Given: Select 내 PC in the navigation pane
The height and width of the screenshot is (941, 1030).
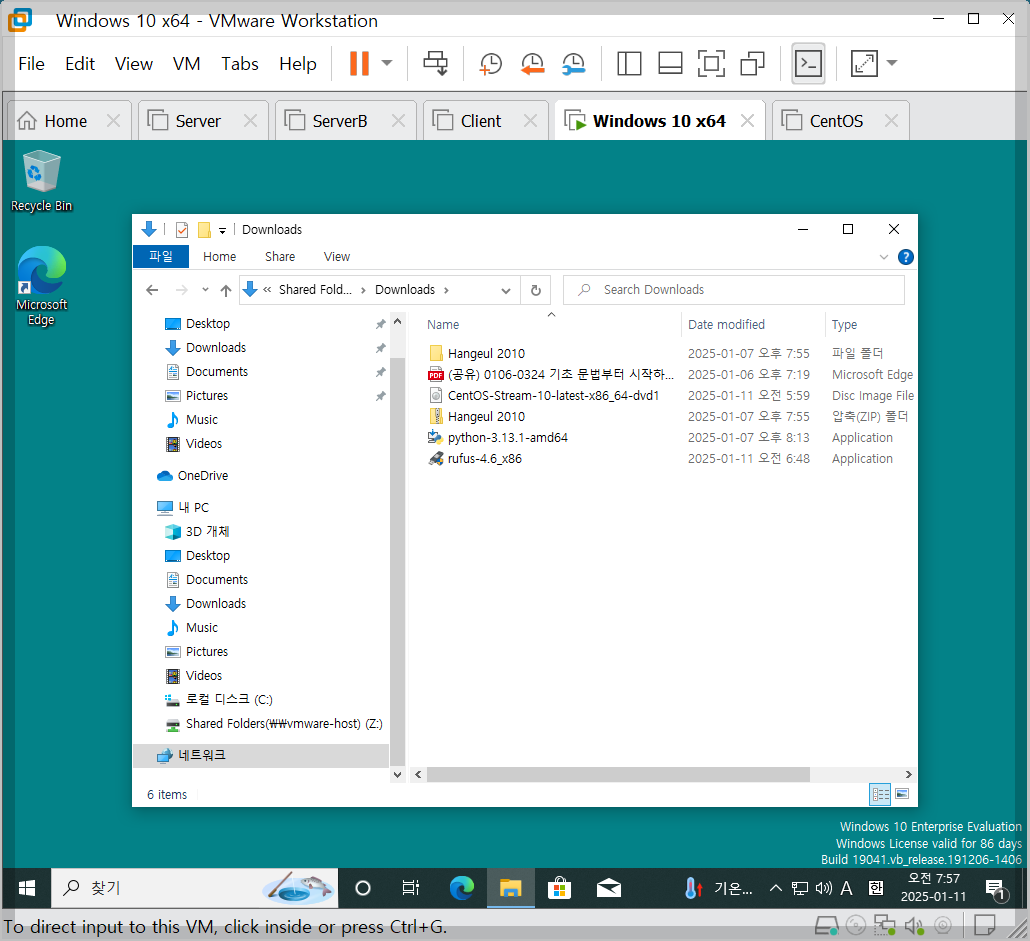Looking at the screenshot, I should [x=183, y=507].
